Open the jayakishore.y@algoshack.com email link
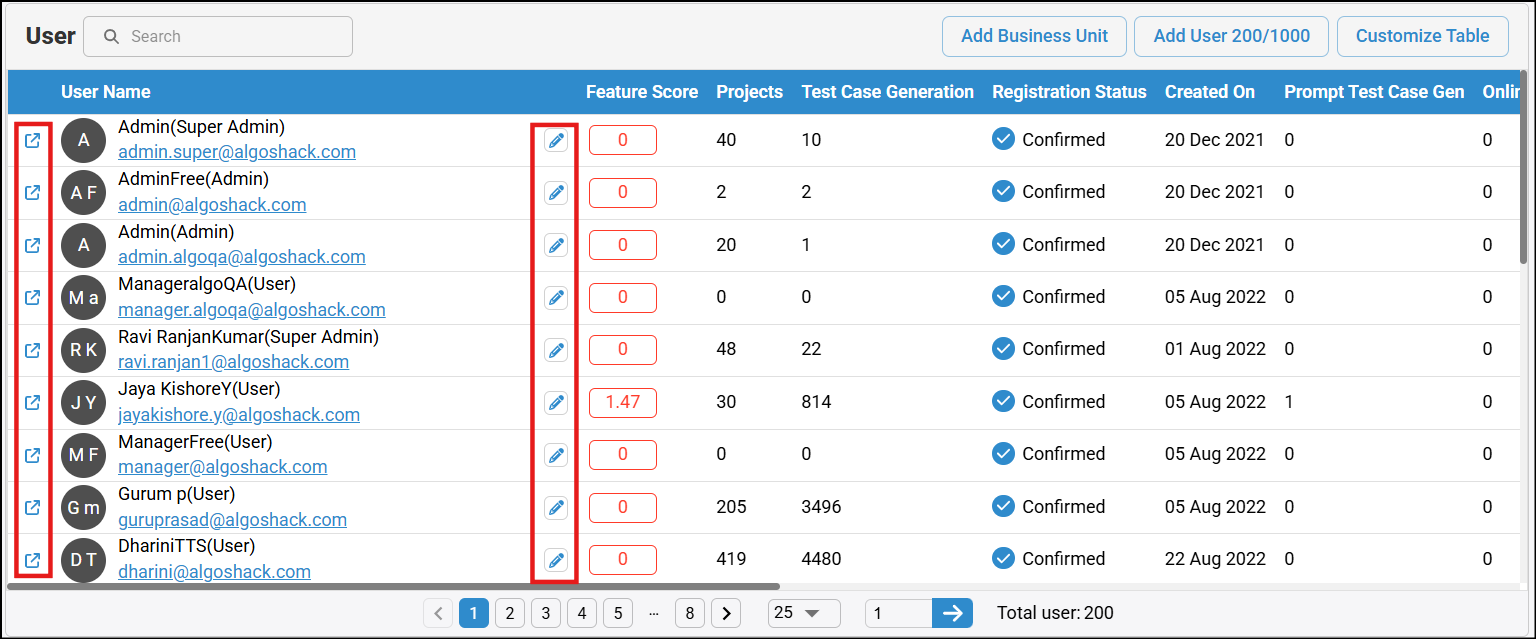 (x=239, y=414)
